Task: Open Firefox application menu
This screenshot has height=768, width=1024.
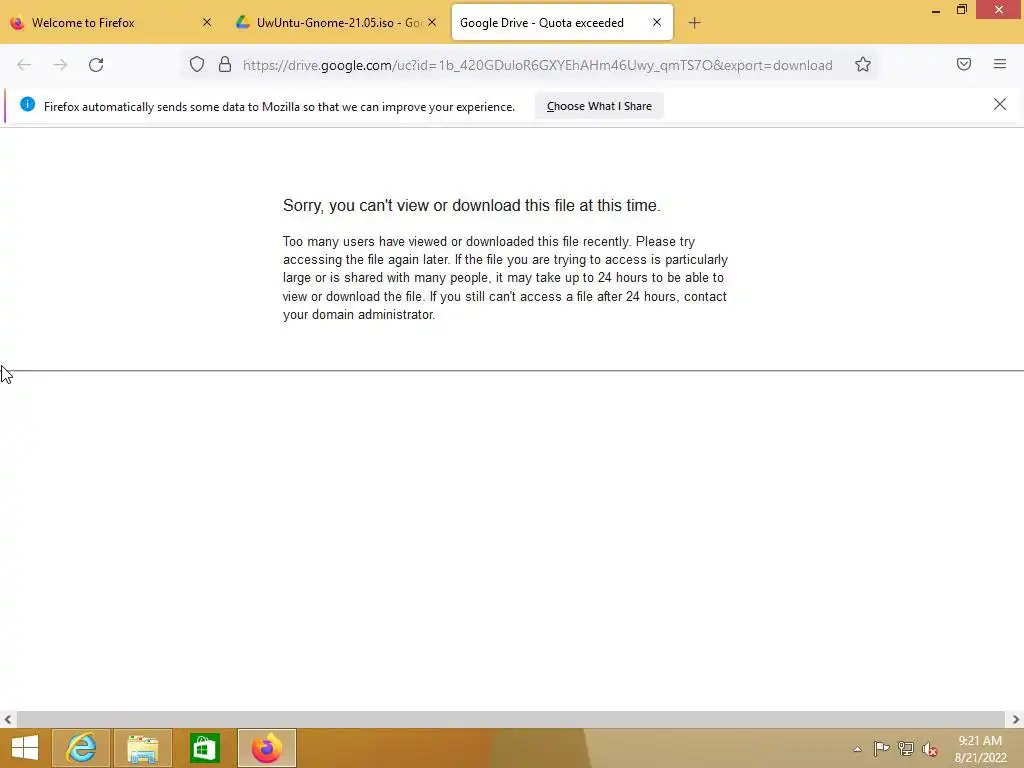Action: tap(1000, 64)
